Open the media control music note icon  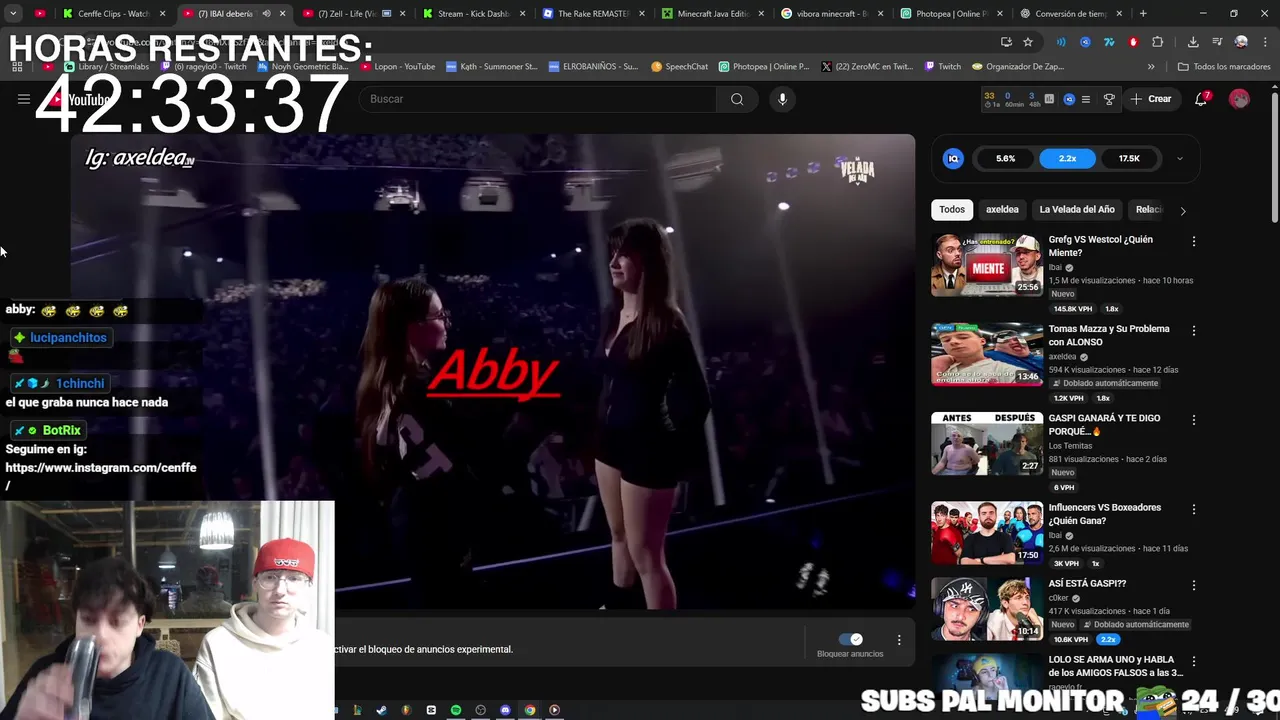tap(1217, 42)
